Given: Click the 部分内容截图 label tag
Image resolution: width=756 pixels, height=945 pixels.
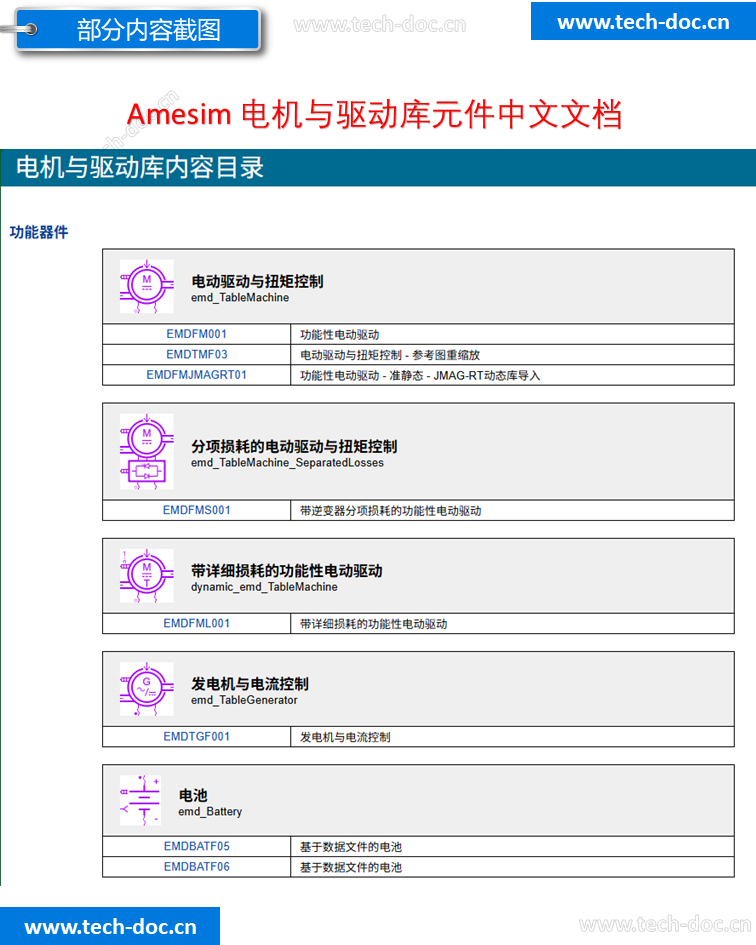Looking at the screenshot, I should 137,29.
